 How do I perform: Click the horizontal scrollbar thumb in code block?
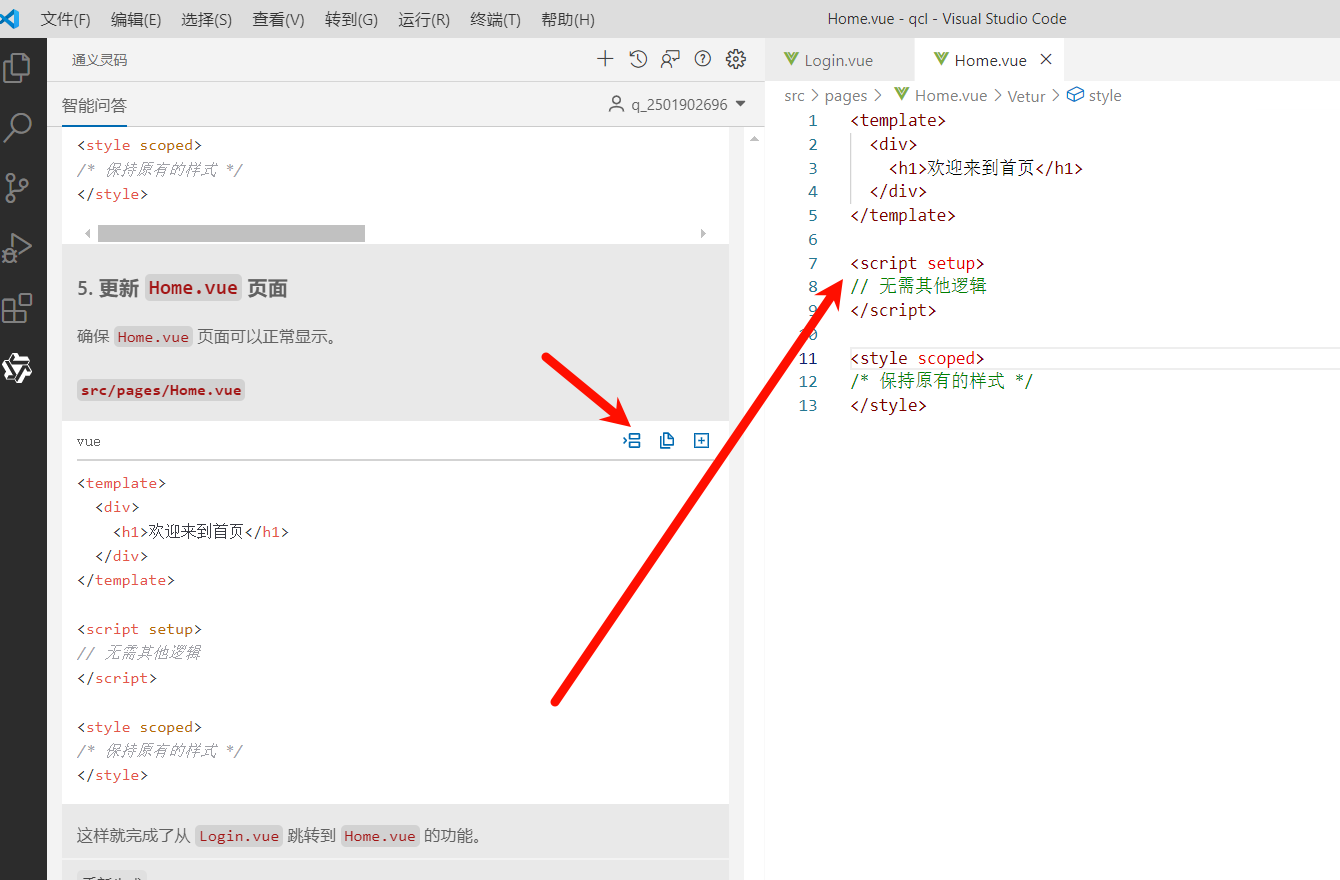231,233
